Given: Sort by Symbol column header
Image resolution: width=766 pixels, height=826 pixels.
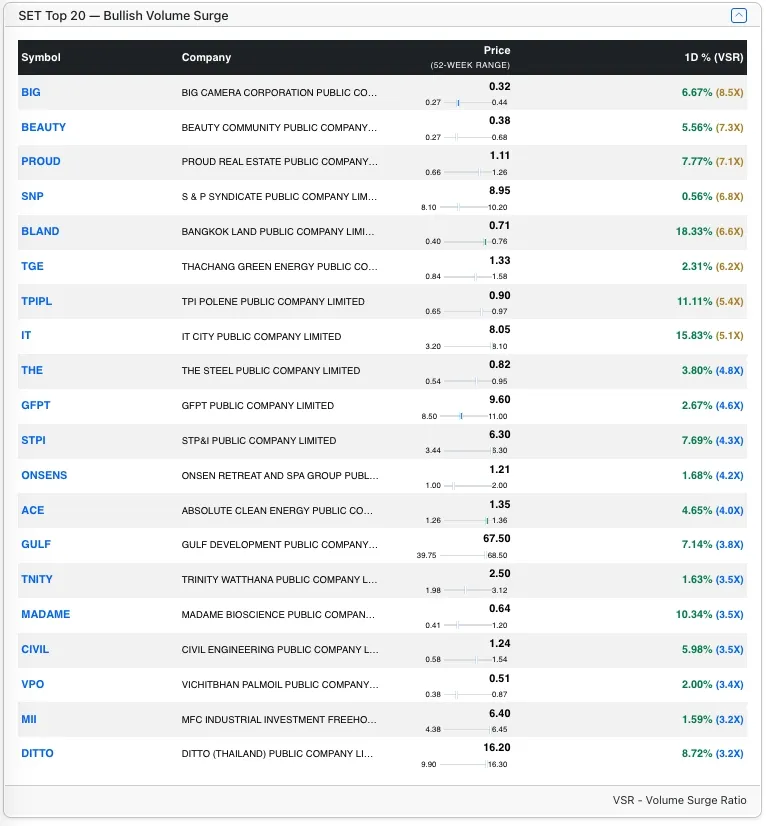Looking at the screenshot, I should pyautogui.click(x=41, y=57).
